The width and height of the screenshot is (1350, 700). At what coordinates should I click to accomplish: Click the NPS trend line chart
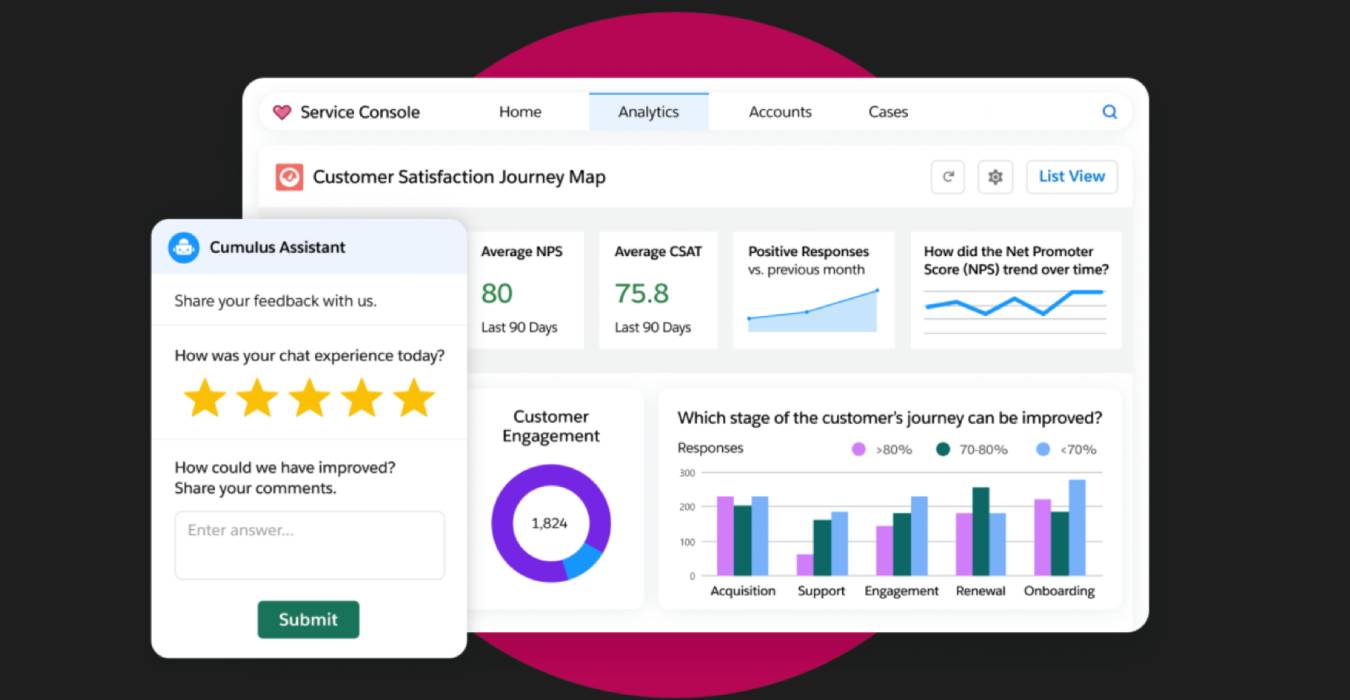1014,302
